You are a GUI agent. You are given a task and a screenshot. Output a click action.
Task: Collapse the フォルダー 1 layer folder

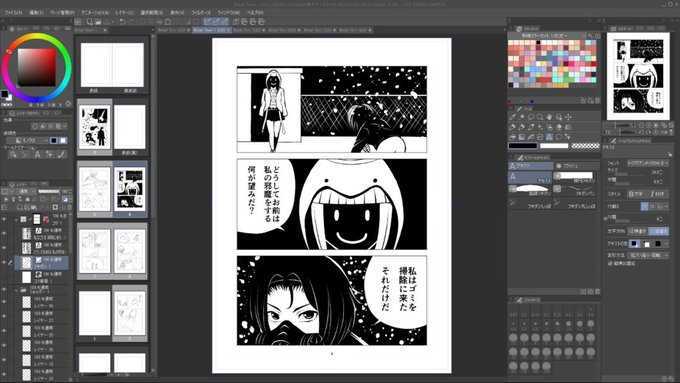click(16, 290)
